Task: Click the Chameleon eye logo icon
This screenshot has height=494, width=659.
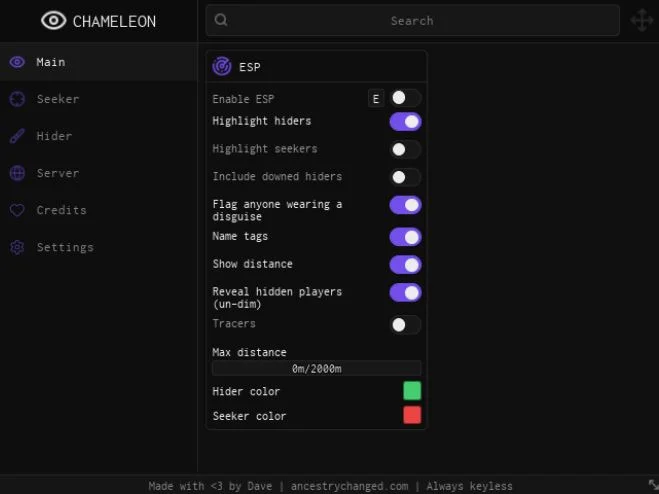Action: [53, 21]
